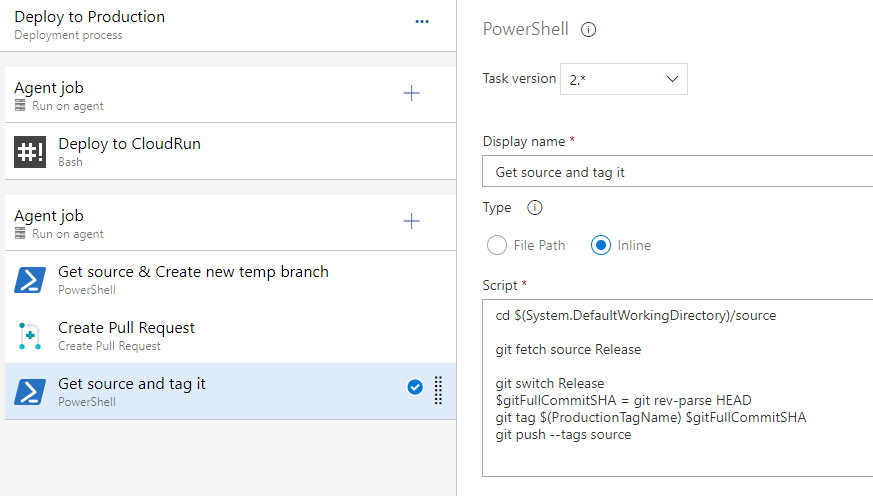
Task: Click the PowerShell icon of Get source and tag it
Action: point(30,392)
